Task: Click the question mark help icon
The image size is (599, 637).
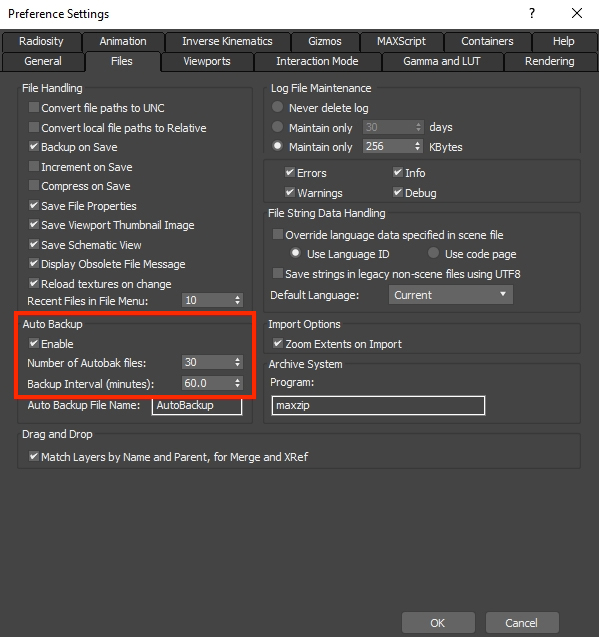Action: 532,13
